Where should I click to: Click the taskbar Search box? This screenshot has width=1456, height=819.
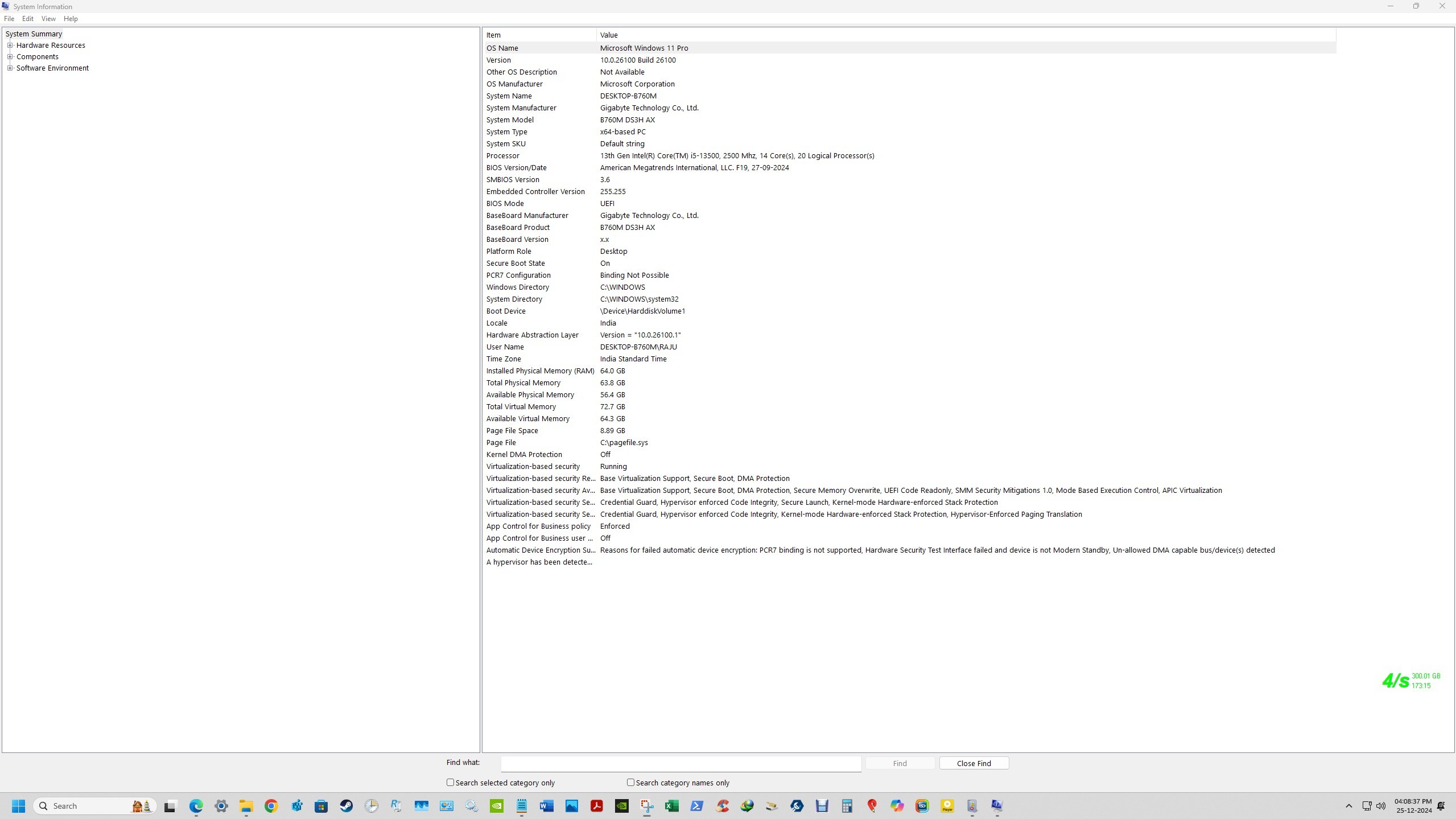click(x=95, y=806)
